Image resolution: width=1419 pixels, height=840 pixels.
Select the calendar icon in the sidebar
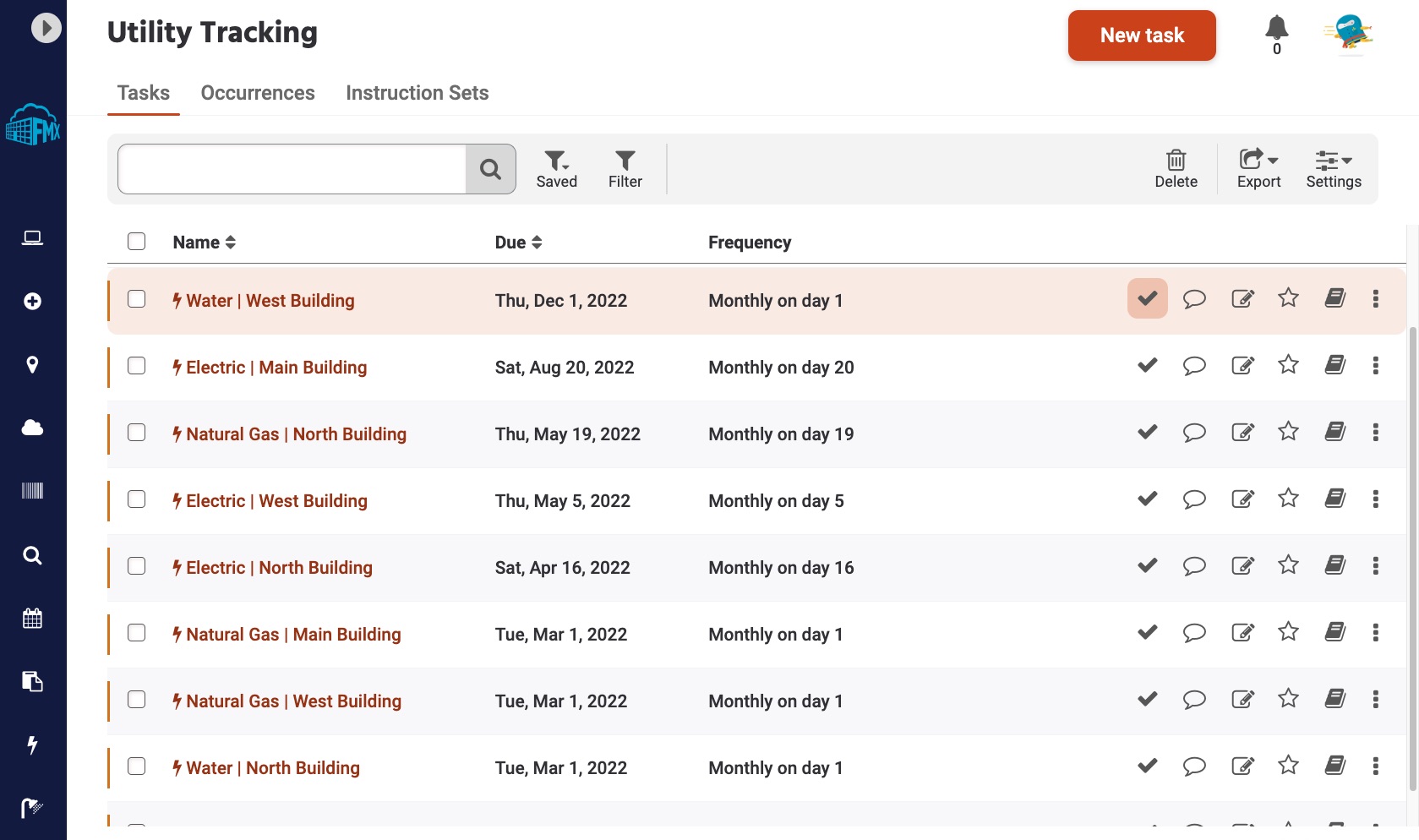(x=32, y=618)
